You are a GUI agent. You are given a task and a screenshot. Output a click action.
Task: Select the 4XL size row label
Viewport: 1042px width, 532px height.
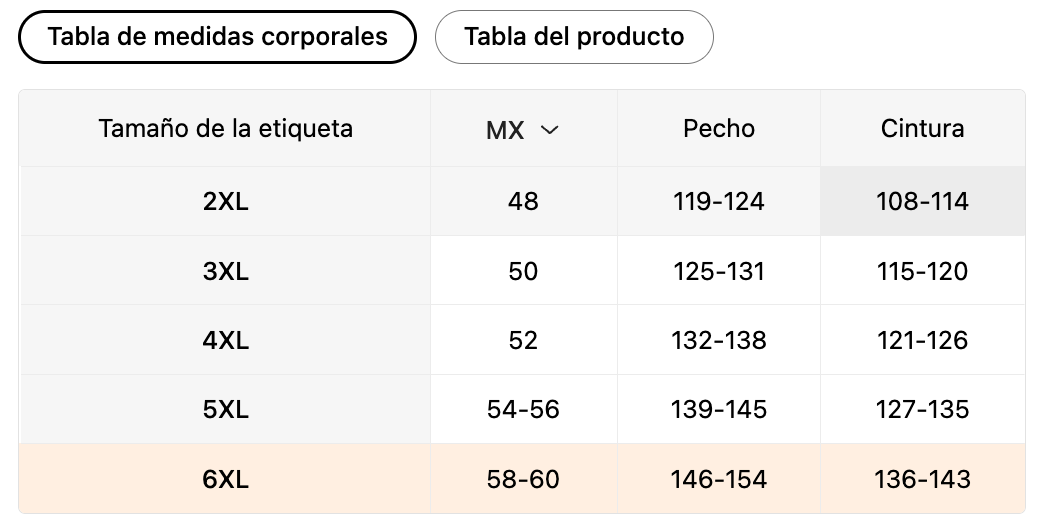click(225, 340)
